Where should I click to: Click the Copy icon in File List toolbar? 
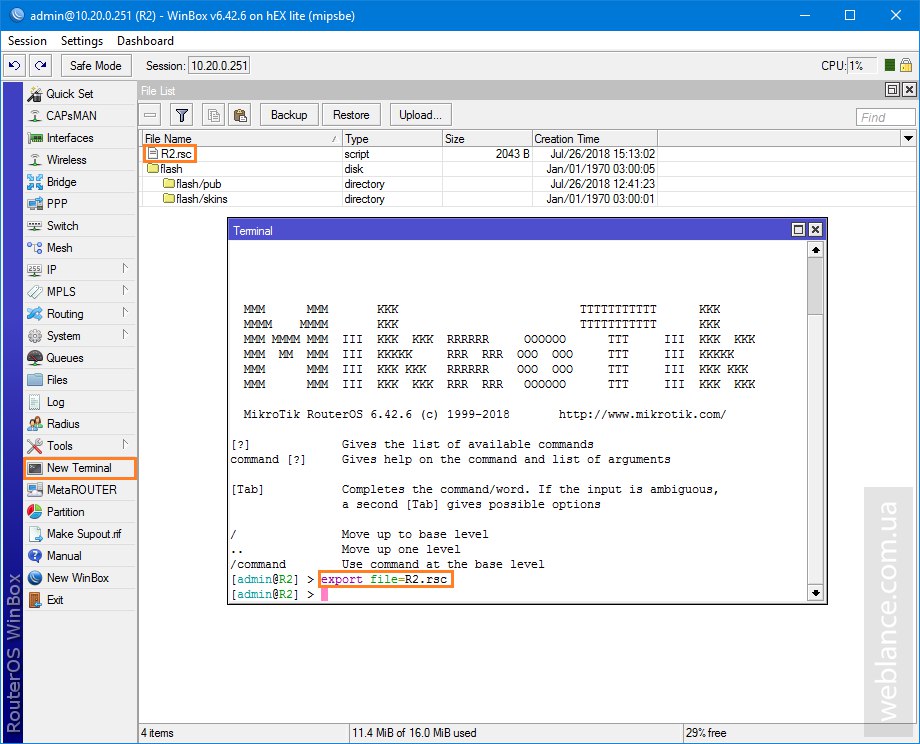tap(214, 115)
